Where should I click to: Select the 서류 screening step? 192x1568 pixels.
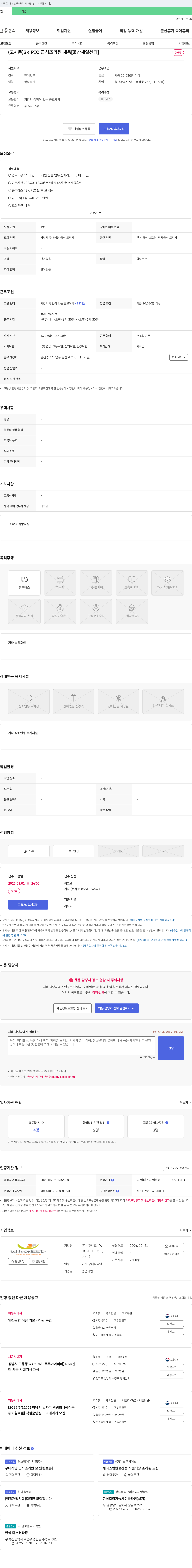29,851
